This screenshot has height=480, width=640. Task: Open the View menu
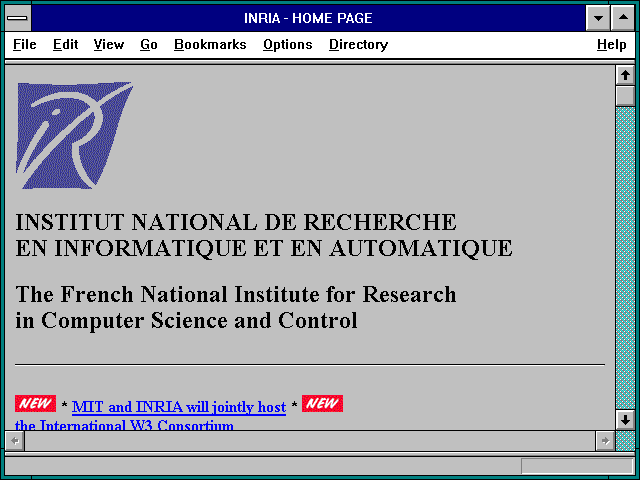[x=109, y=44]
